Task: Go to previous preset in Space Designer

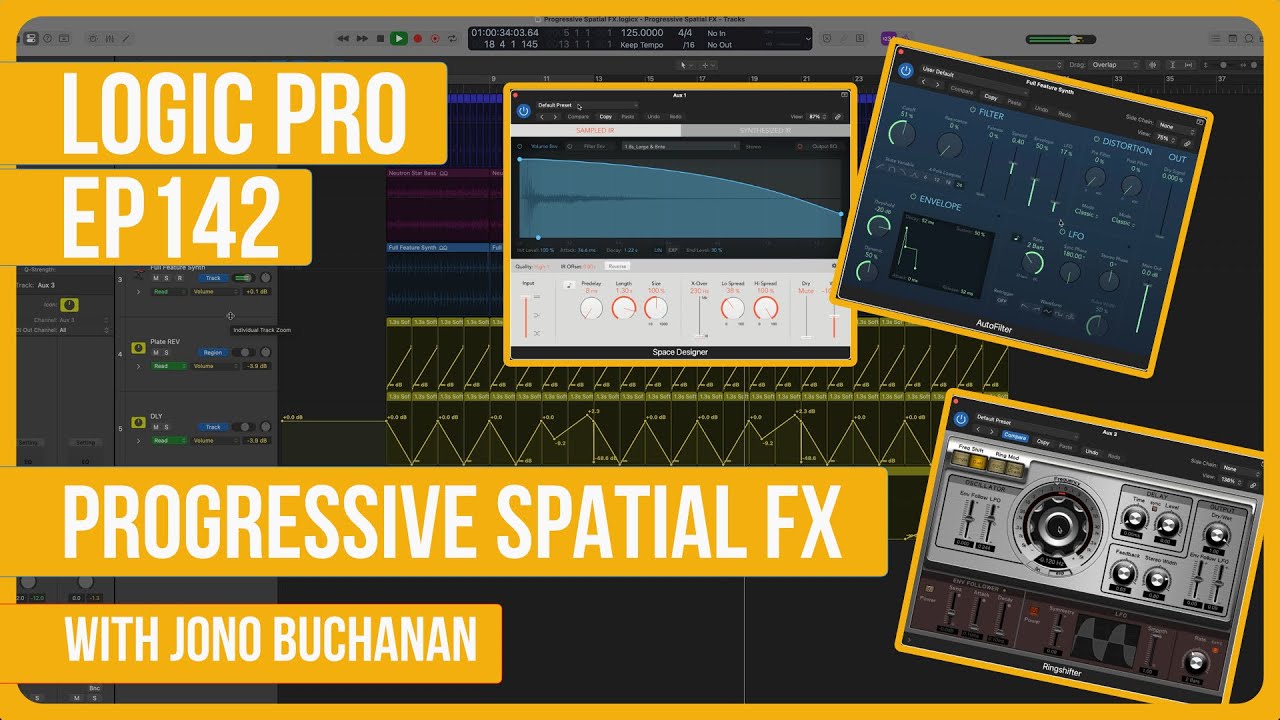Action: tap(542, 117)
